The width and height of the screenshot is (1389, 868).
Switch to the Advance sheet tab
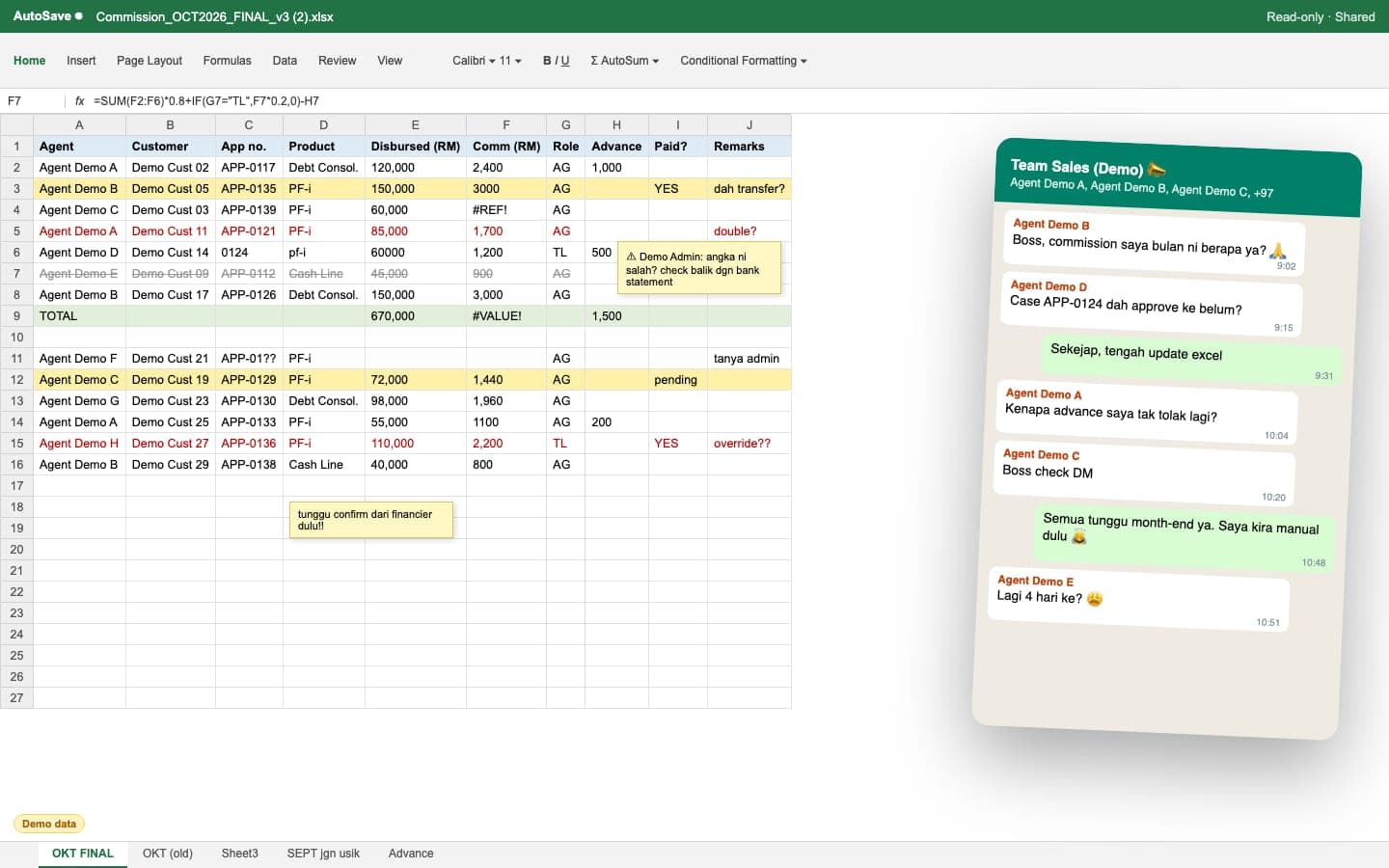coord(411,854)
